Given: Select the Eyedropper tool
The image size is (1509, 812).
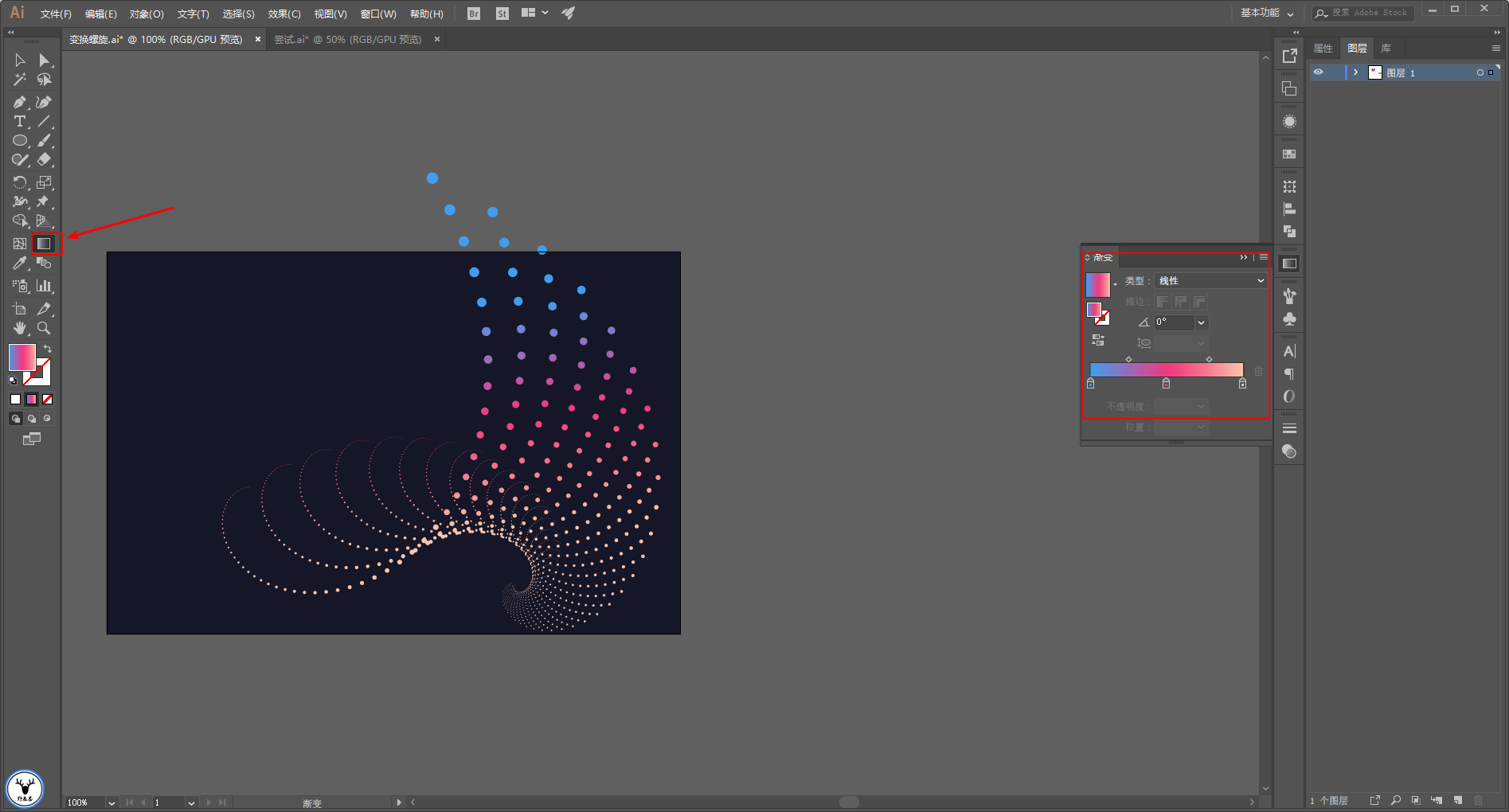Looking at the screenshot, I should (20, 263).
